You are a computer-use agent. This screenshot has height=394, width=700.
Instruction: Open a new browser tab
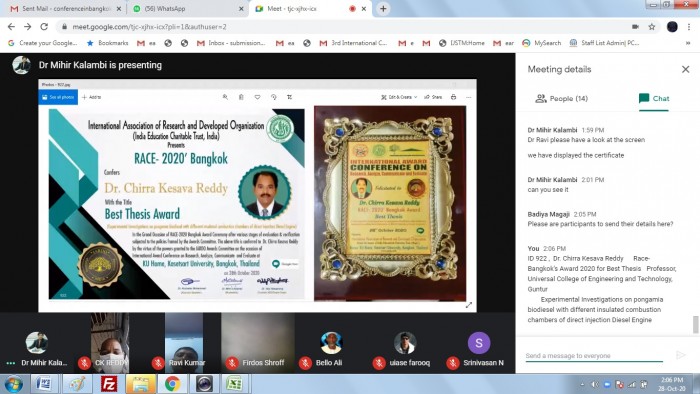383,8
